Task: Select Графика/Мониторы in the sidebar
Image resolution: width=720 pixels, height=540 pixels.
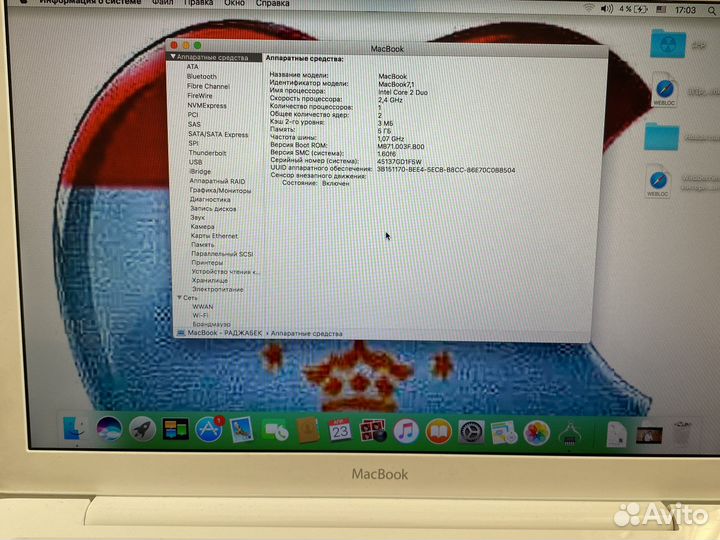Action: [220, 190]
